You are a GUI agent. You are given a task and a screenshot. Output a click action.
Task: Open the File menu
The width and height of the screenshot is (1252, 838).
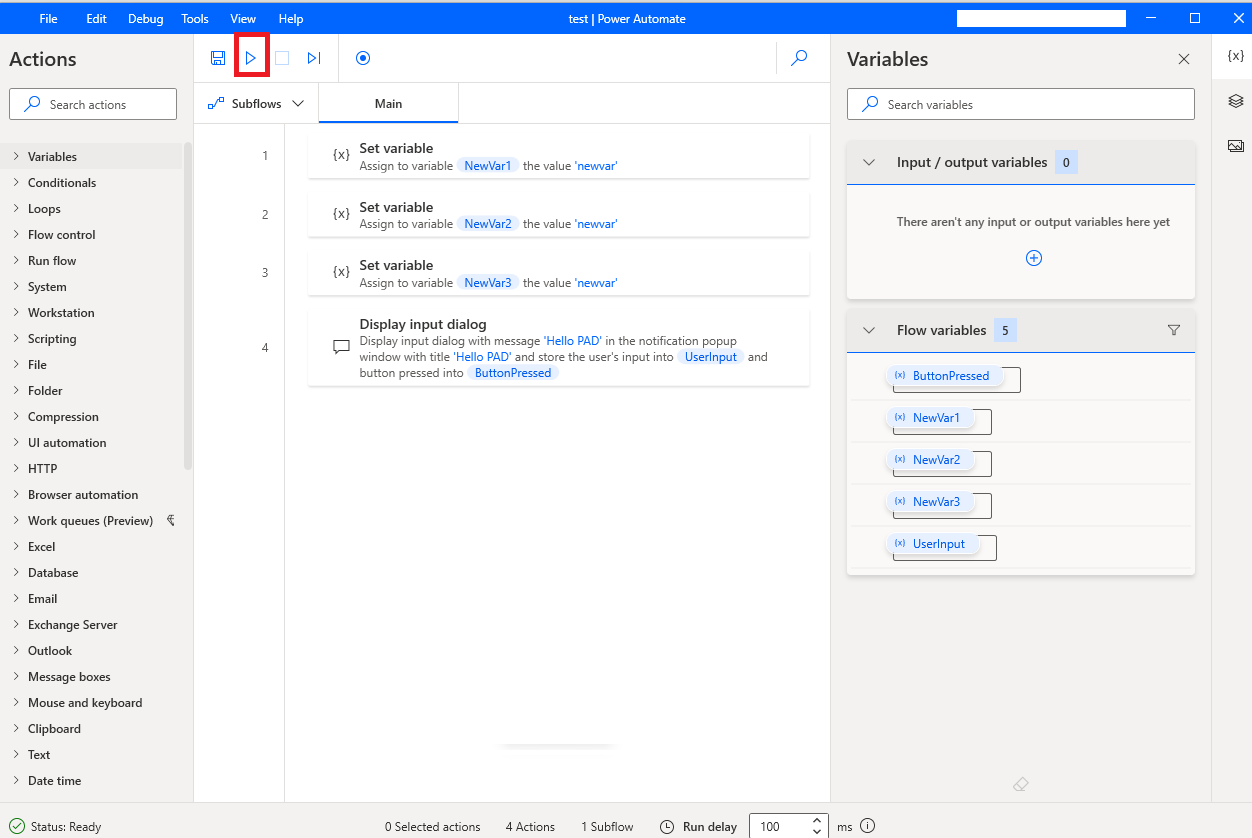[48, 19]
